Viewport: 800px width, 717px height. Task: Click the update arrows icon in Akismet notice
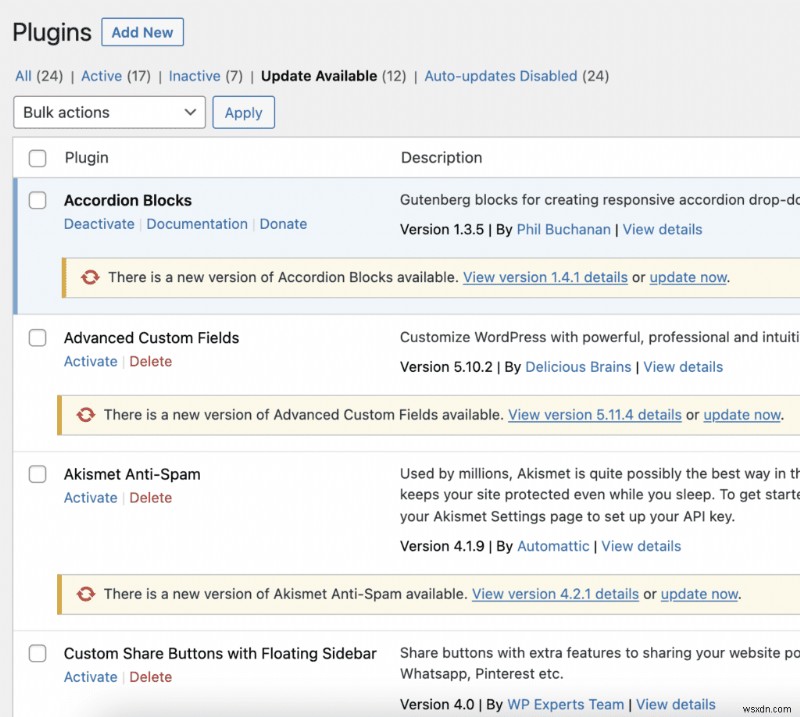(x=87, y=593)
